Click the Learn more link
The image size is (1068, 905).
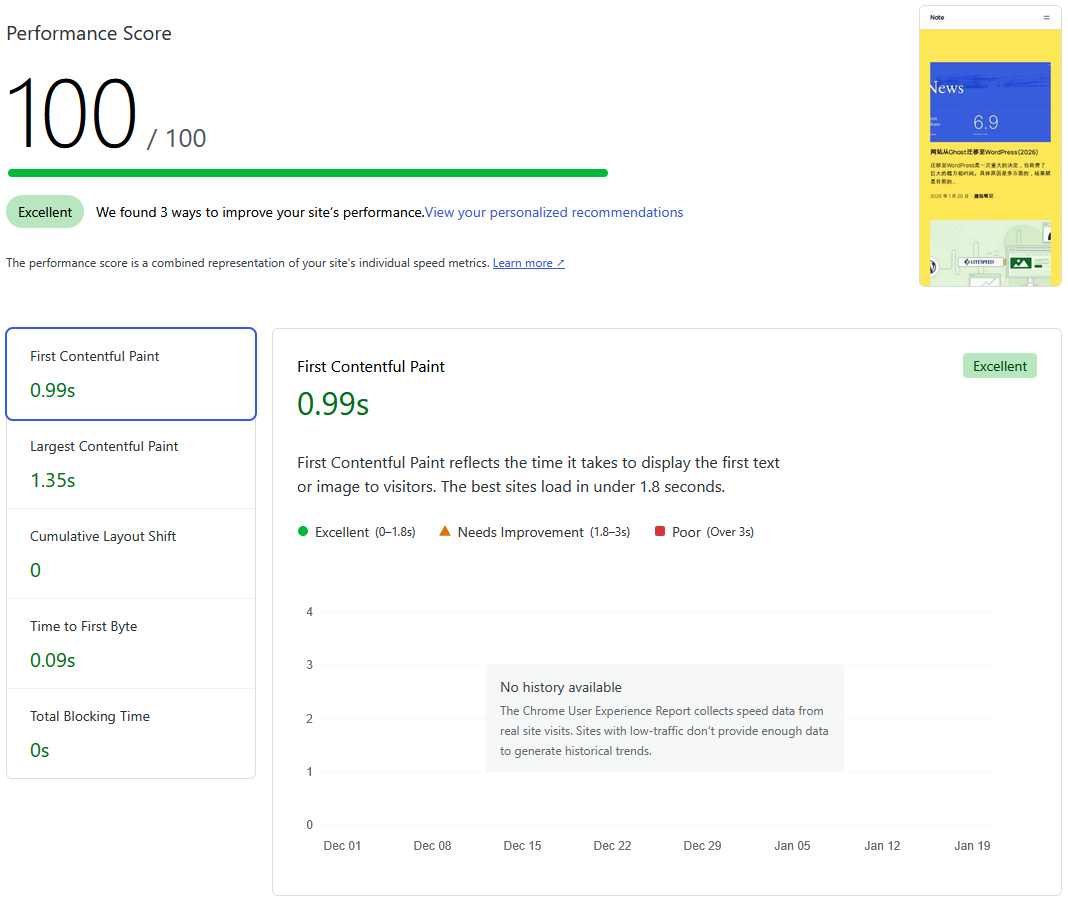click(x=528, y=263)
